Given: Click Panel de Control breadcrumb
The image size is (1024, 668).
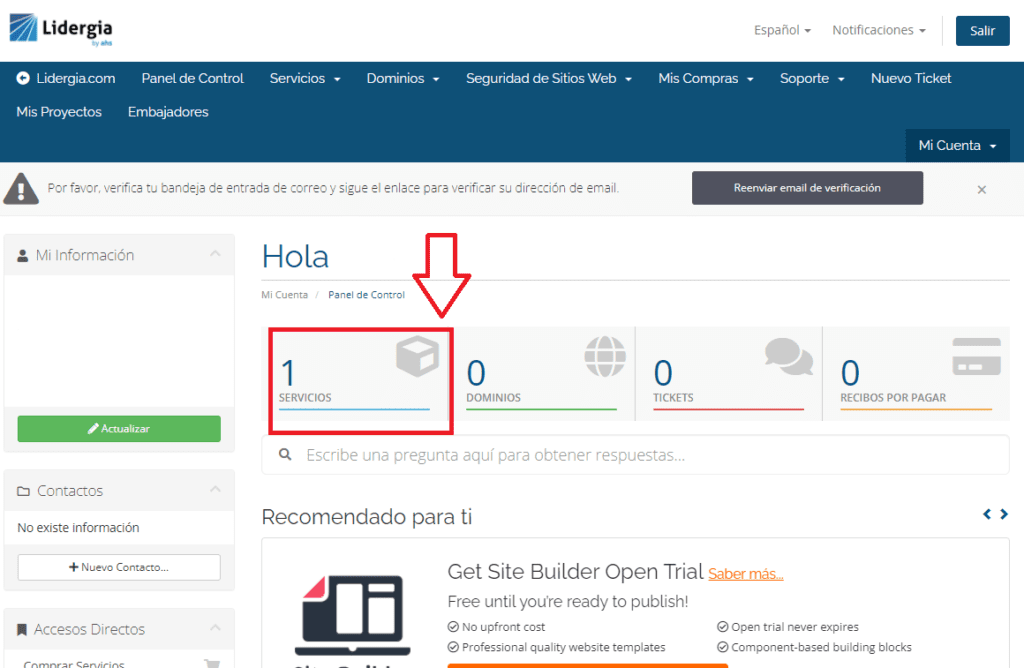Looking at the screenshot, I should click(x=366, y=294).
